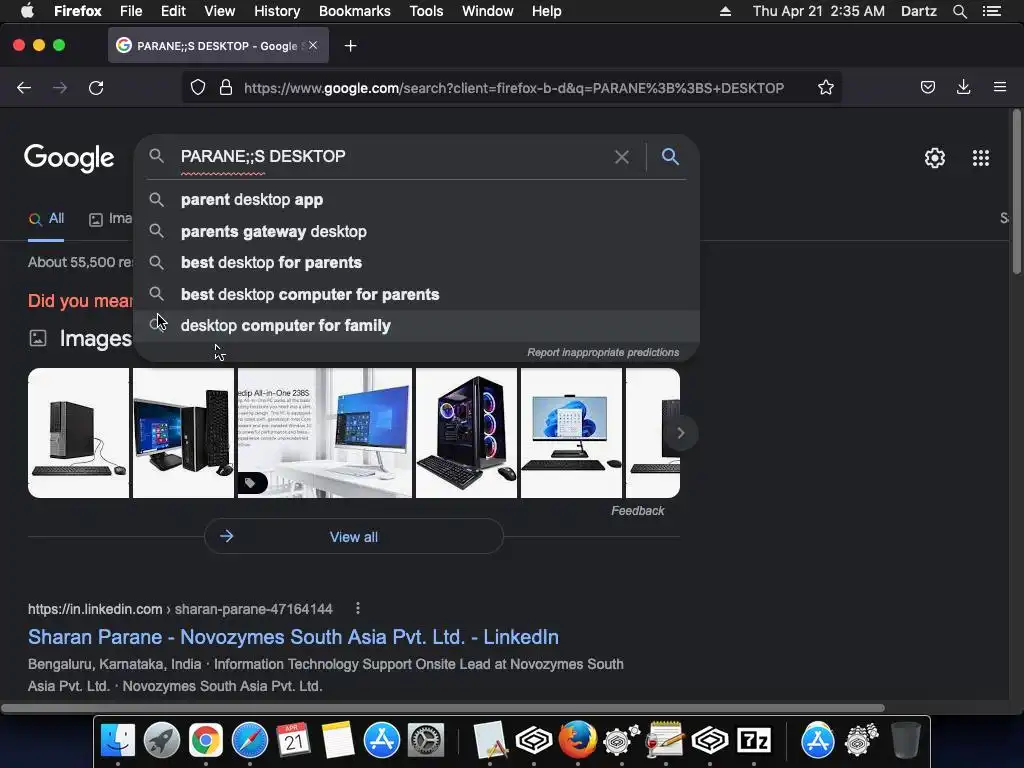Choose suggestion 'parent desktop app'

[x=417, y=200]
